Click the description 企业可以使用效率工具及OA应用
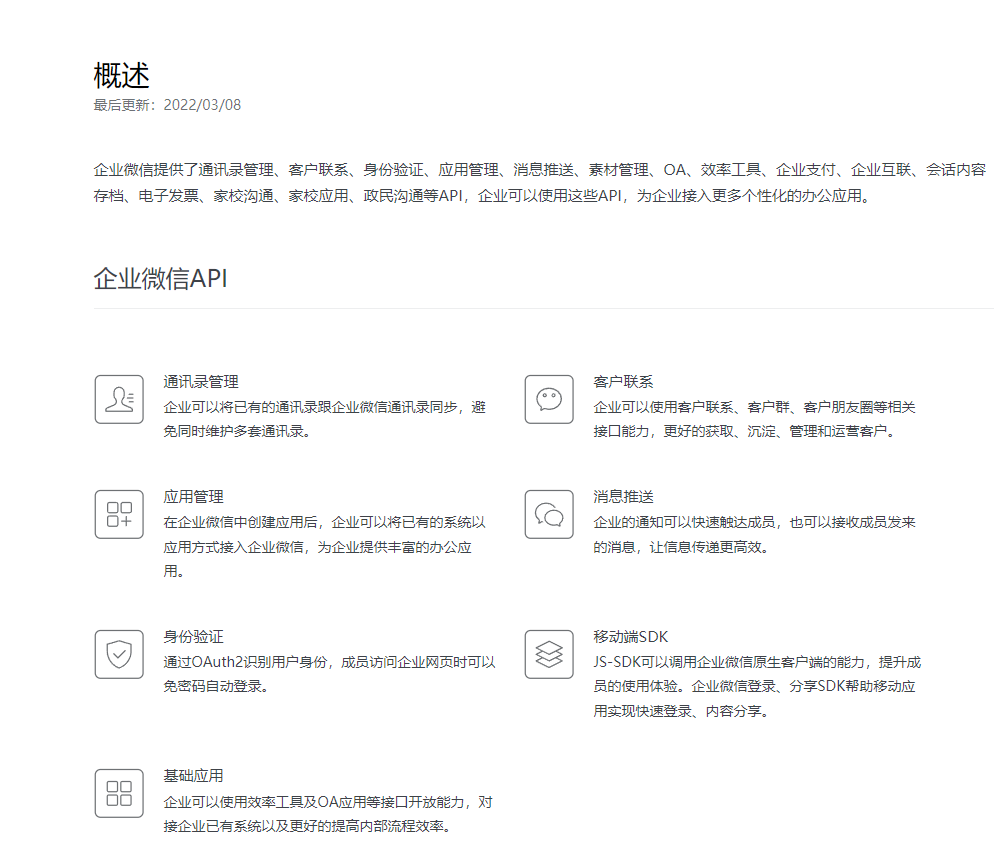The height and width of the screenshot is (850, 1008). tap(328, 814)
